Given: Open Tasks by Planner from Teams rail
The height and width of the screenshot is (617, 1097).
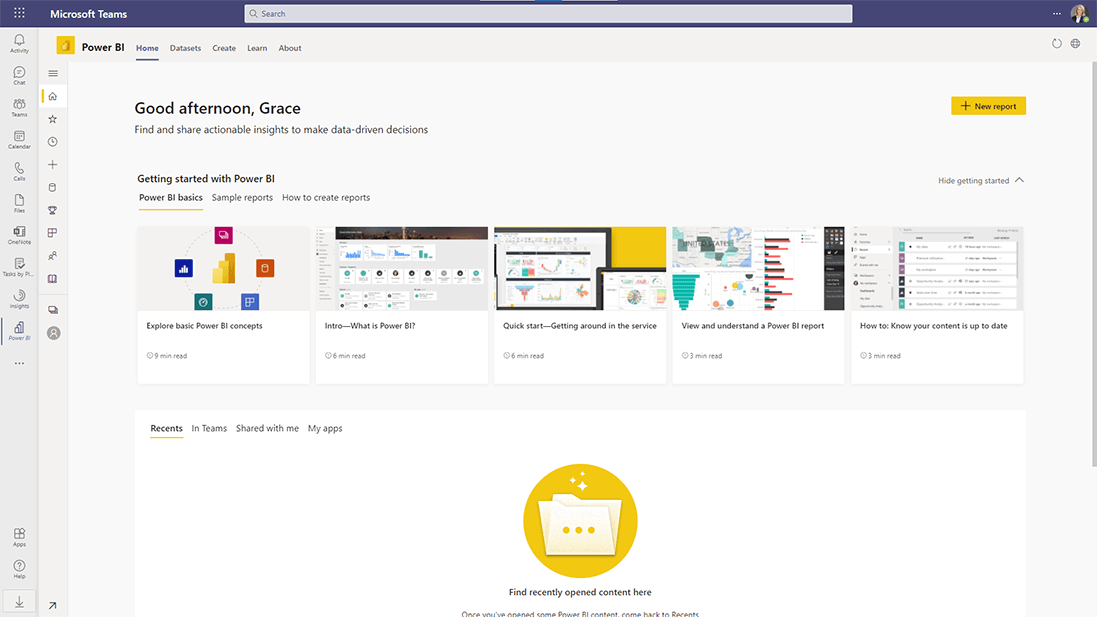Looking at the screenshot, I should 18,266.
